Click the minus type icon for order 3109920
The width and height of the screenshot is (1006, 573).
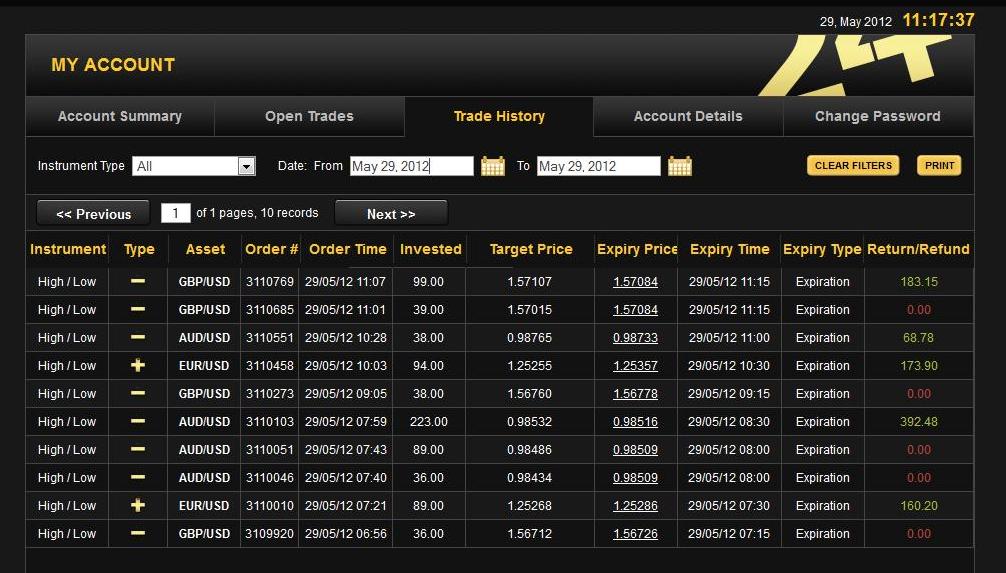coord(138,533)
